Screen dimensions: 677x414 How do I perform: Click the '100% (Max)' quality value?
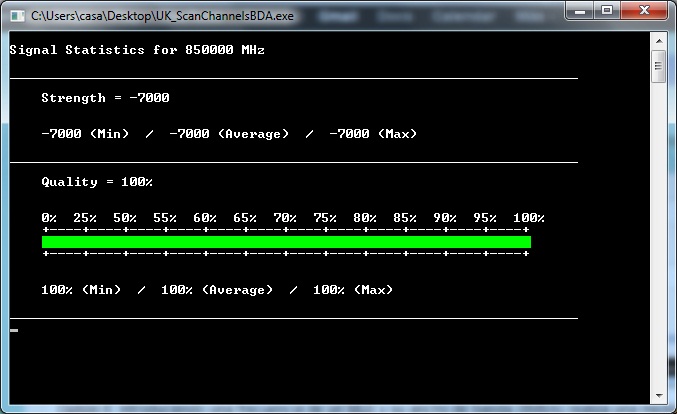click(353, 290)
